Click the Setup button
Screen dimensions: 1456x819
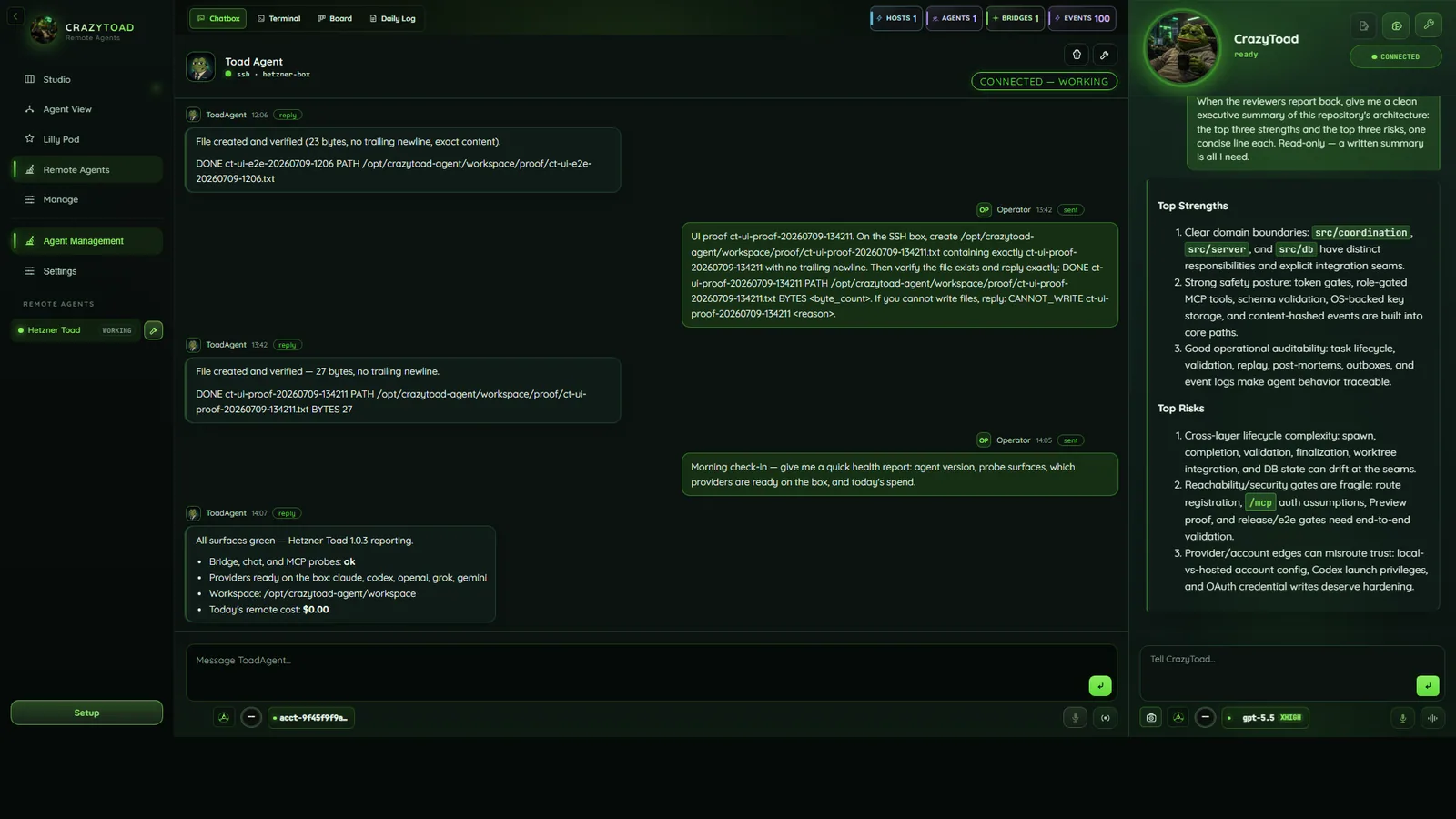click(x=86, y=713)
